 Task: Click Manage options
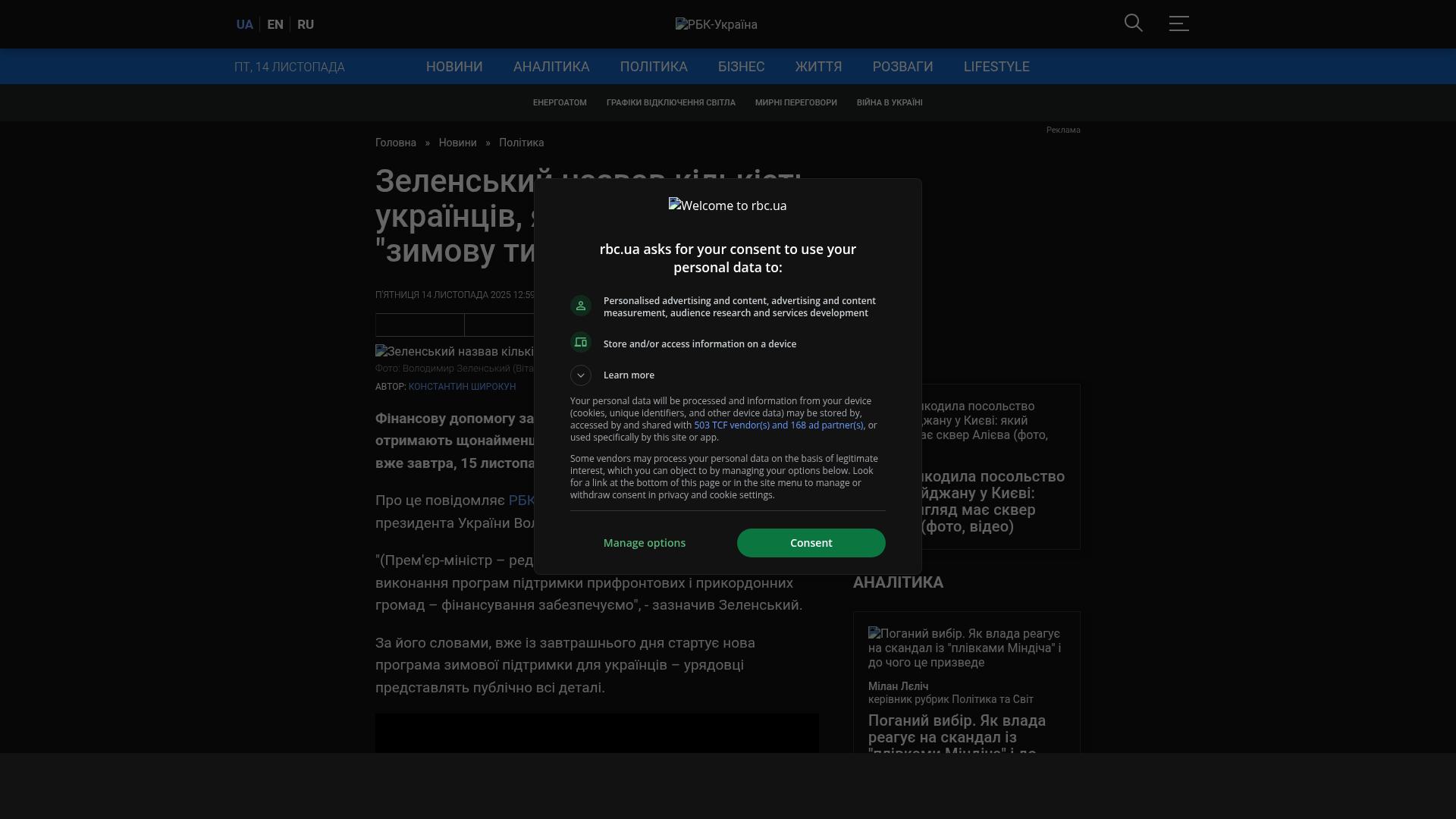click(645, 543)
